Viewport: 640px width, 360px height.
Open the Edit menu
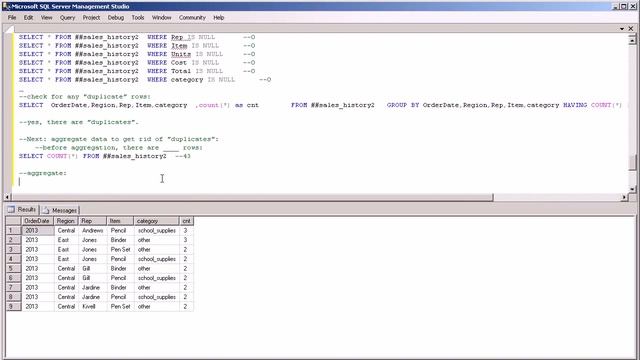[28, 18]
